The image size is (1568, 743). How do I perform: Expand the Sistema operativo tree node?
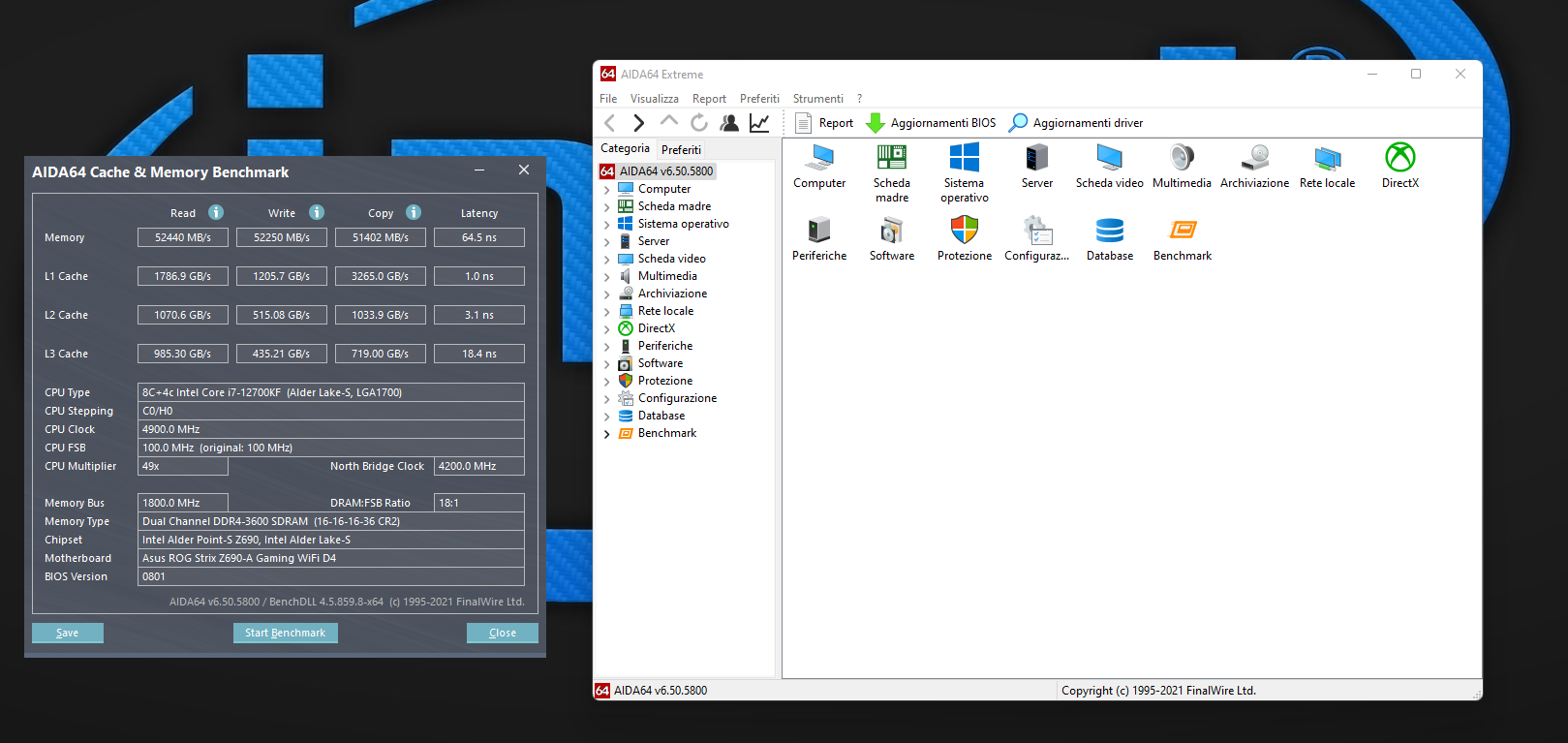tap(607, 225)
